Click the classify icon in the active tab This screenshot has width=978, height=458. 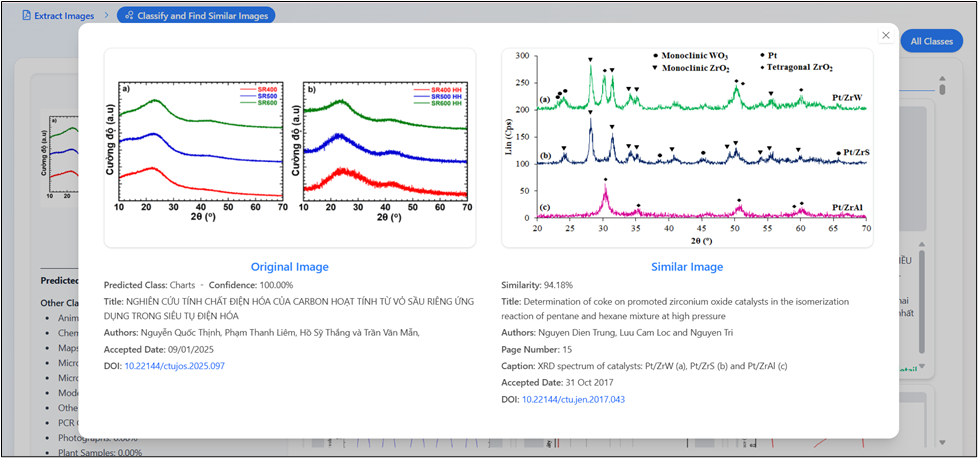pos(129,16)
